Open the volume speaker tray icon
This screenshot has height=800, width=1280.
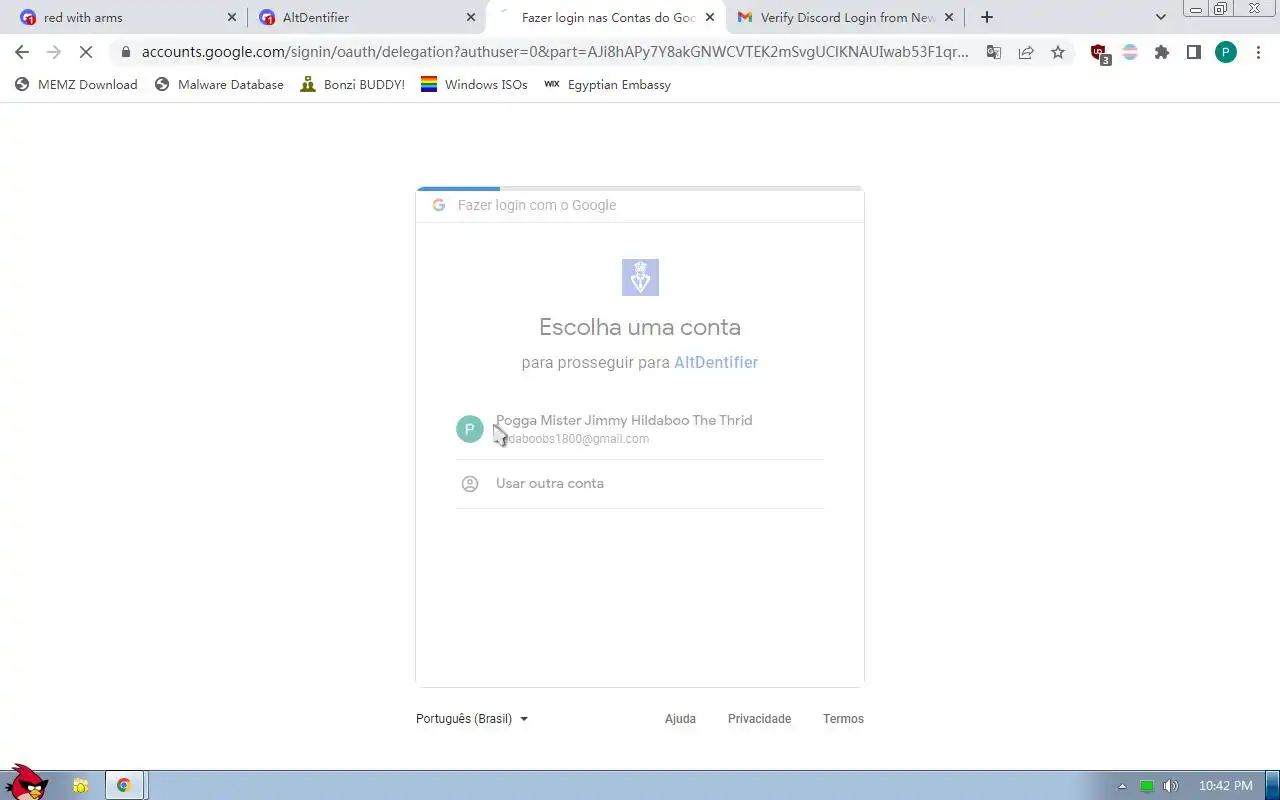click(1171, 786)
